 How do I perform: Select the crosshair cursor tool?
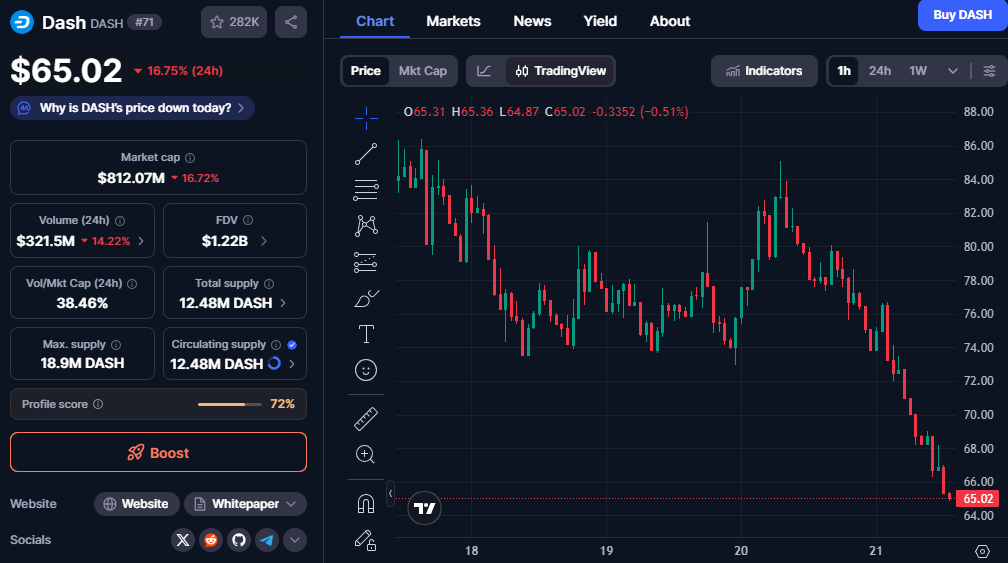click(366, 117)
